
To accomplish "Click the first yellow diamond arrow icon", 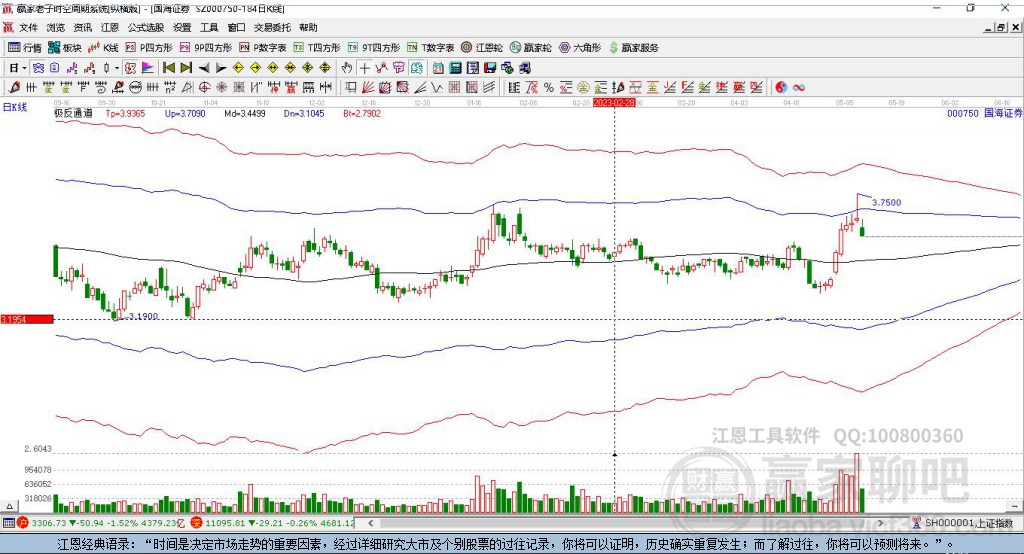I will coord(238,68).
